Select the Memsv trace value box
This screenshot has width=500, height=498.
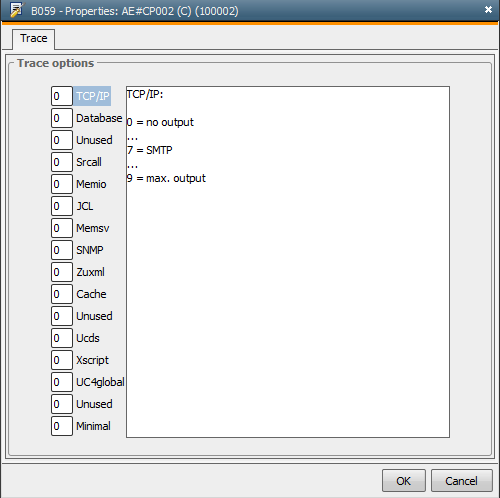pos(62,228)
